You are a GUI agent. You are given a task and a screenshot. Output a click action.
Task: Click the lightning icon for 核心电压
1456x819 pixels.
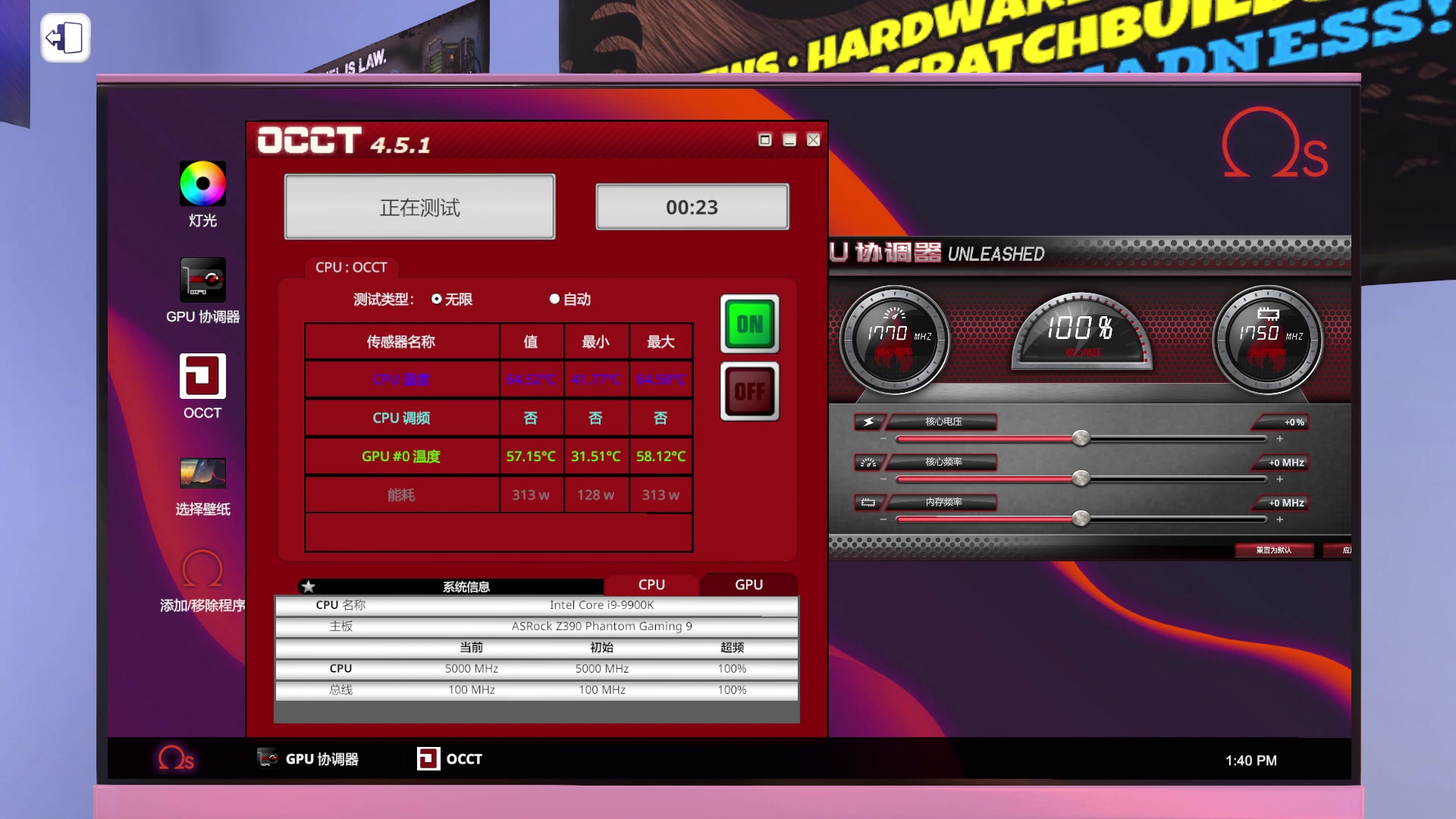tap(869, 422)
